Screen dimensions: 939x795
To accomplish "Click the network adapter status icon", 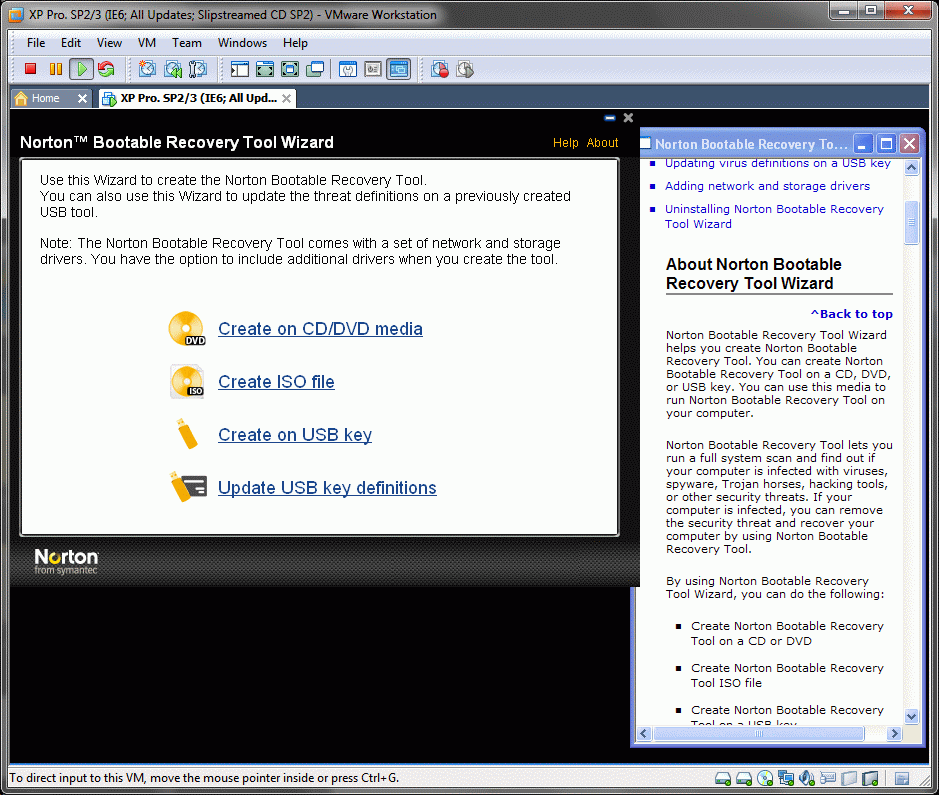I will pyautogui.click(x=786, y=778).
